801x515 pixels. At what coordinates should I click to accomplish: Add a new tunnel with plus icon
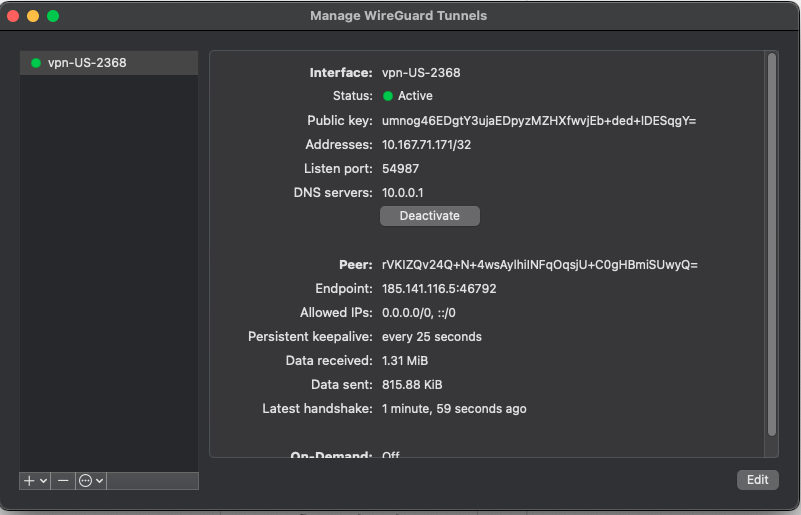(x=29, y=481)
